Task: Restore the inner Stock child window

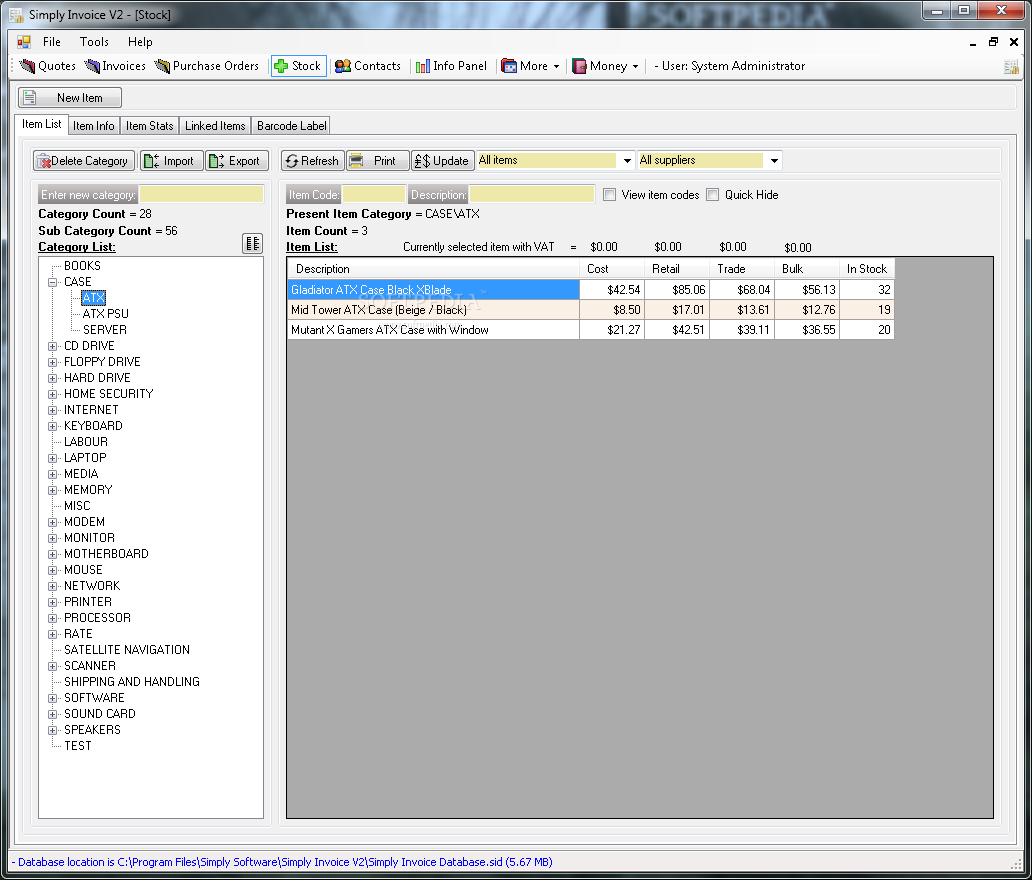Action: 993,41
